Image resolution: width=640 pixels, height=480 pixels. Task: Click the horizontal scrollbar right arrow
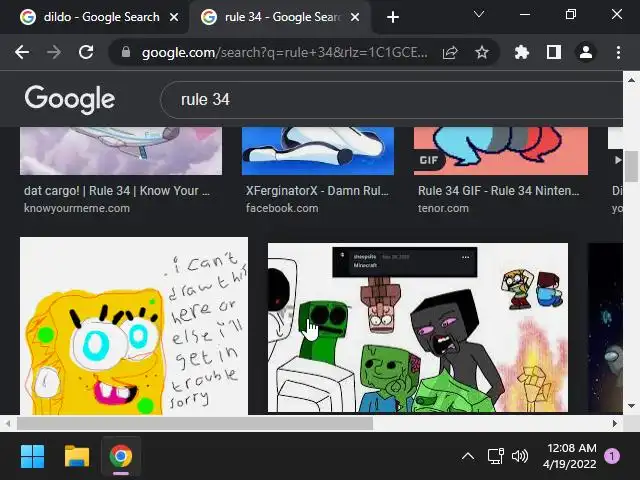click(x=615, y=424)
